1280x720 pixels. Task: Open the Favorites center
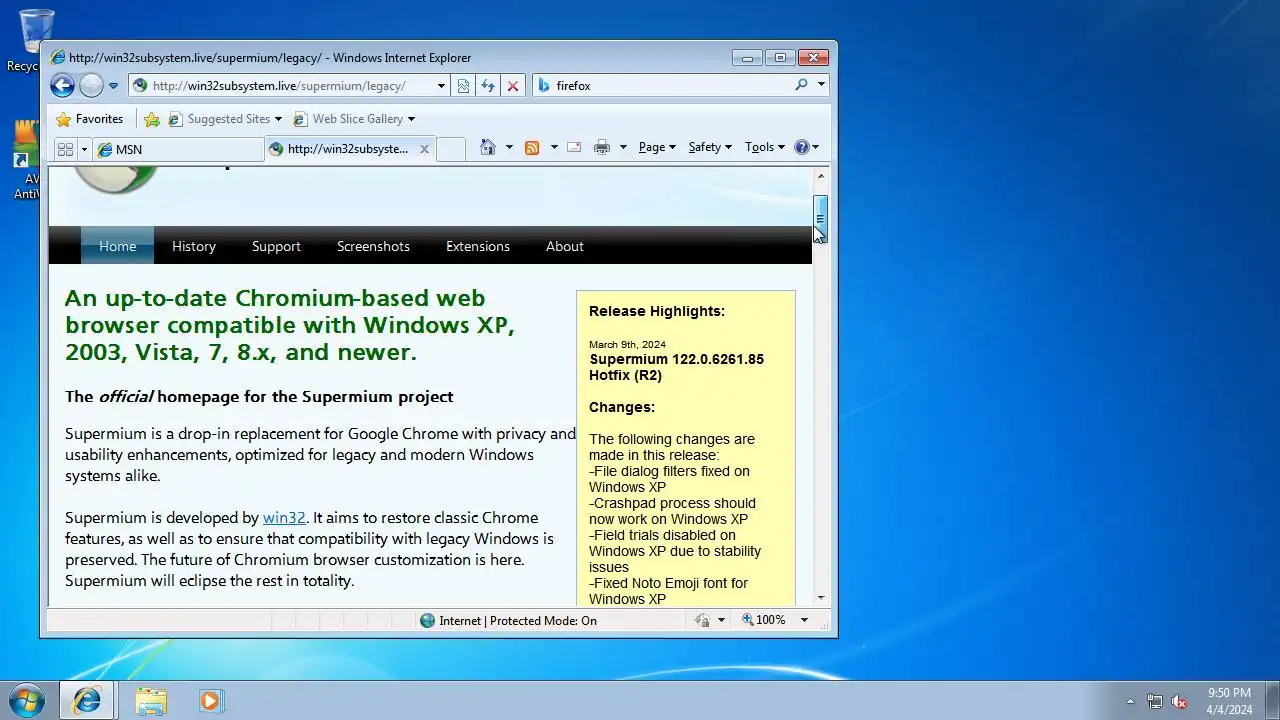(x=90, y=119)
